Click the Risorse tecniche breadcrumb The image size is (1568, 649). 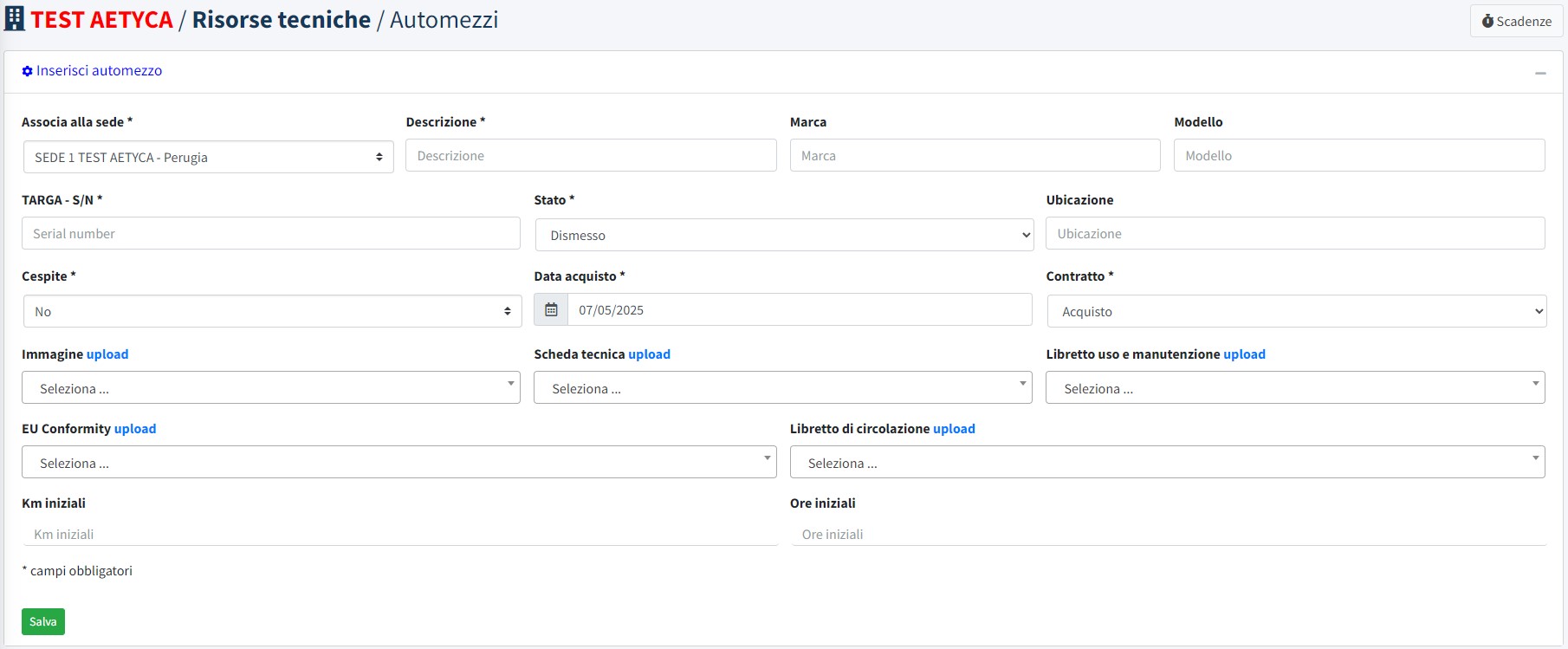(281, 20)
